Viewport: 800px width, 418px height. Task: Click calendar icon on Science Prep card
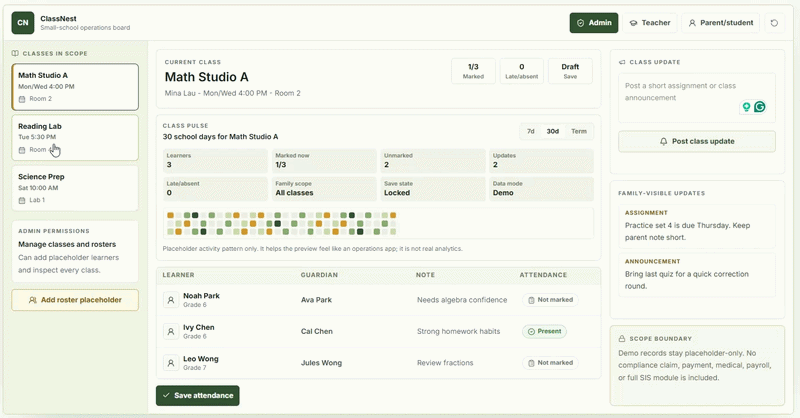22,201
